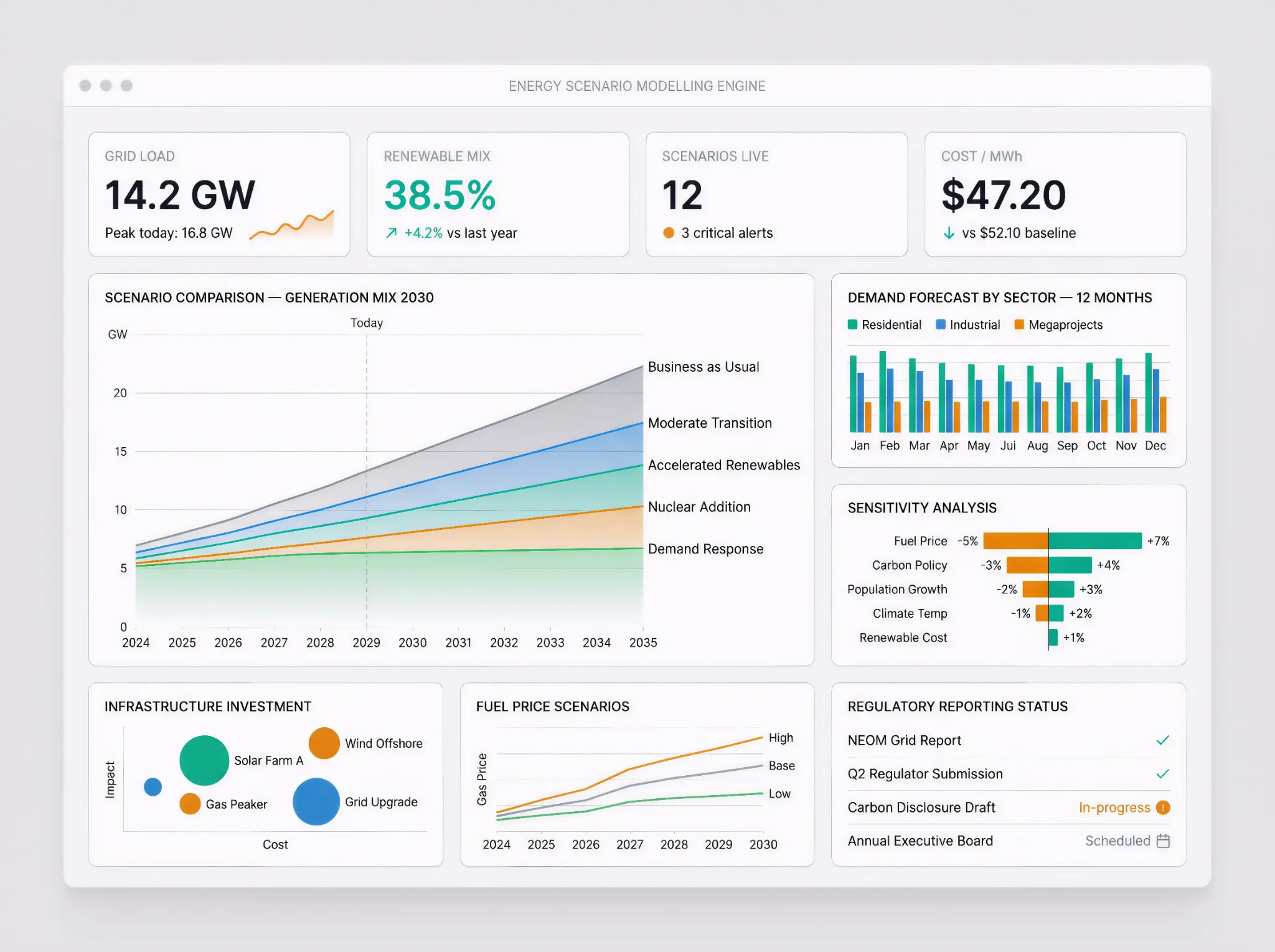Click the upward trend arrow in Renewable Mix card
Image resolution: width=1275 pixels, height=952 pixels.
click(x=392, y=232)
